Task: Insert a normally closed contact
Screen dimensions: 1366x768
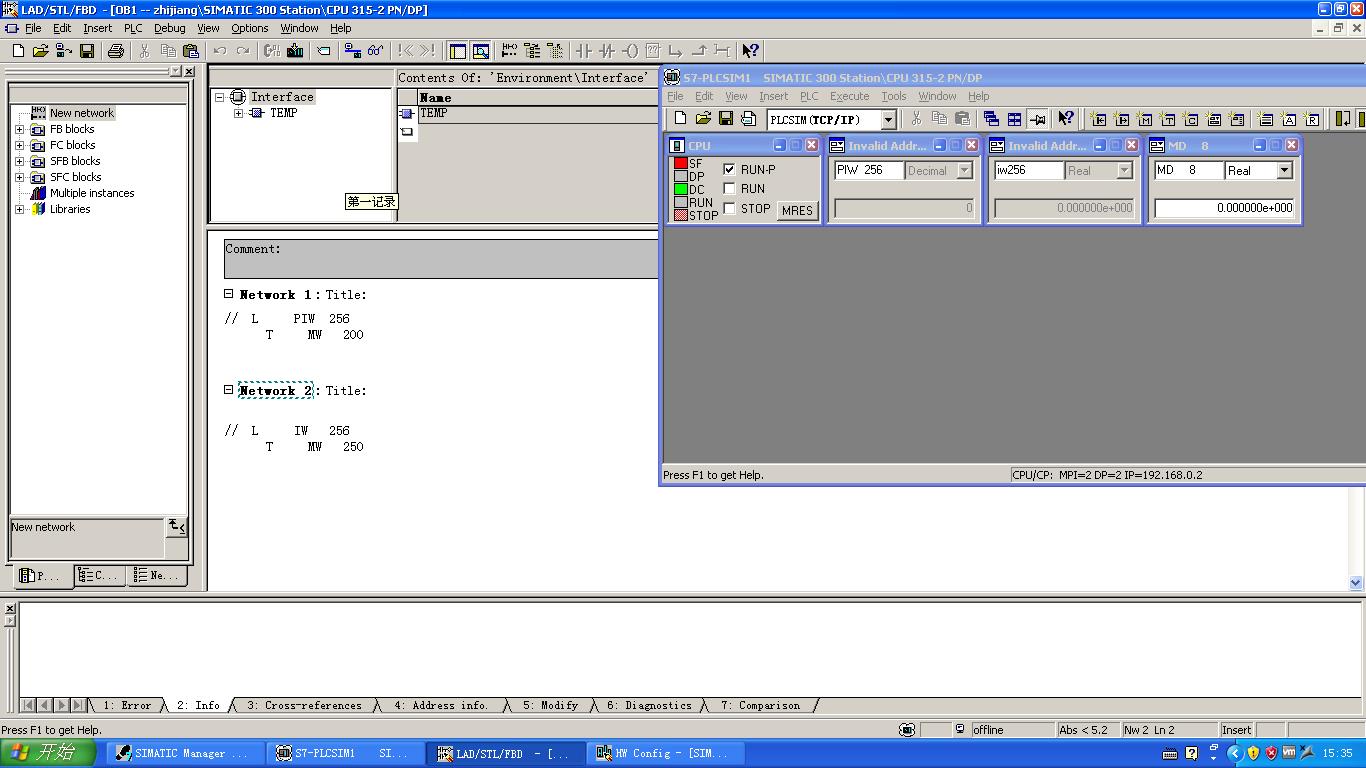Action: (x=607, y=51)
